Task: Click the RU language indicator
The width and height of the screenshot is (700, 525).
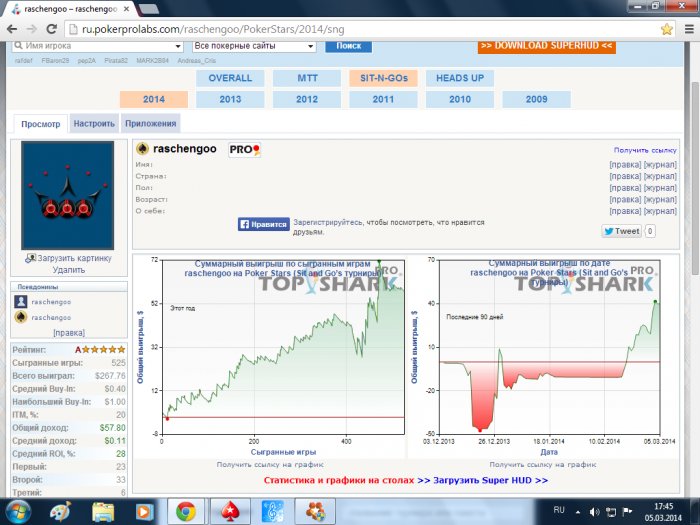Action: [559, 510]
